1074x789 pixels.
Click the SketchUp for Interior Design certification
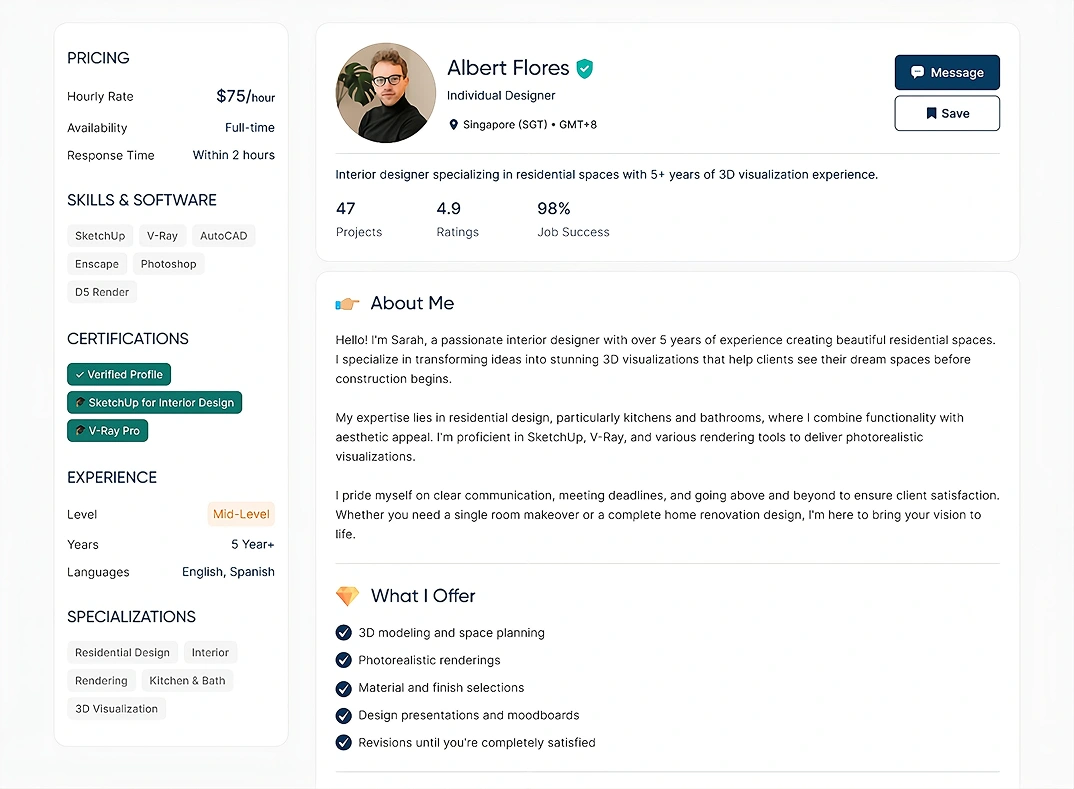pos(154,403)
